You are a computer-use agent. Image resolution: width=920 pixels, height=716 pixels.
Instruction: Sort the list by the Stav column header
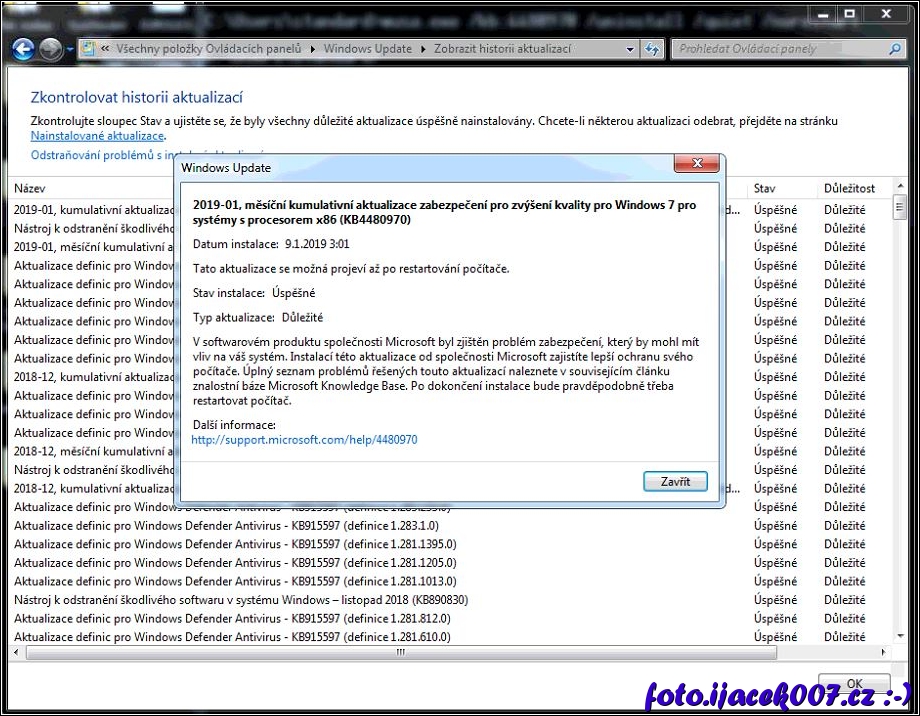point(765,188)
